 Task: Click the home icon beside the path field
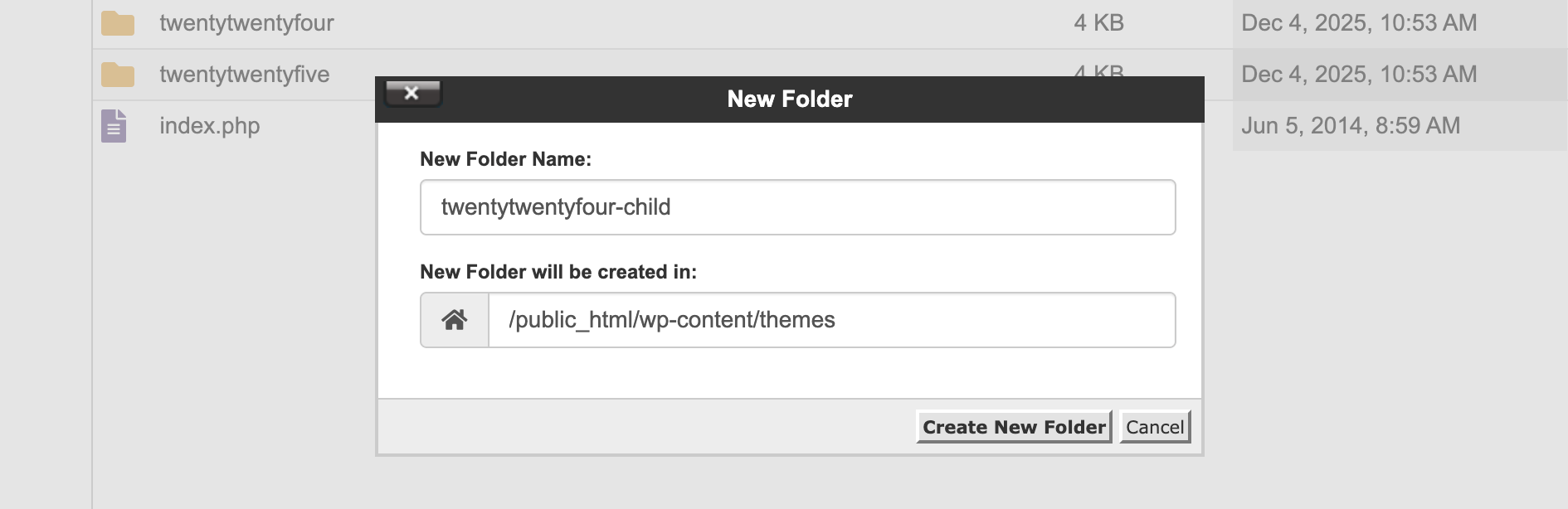455,319
